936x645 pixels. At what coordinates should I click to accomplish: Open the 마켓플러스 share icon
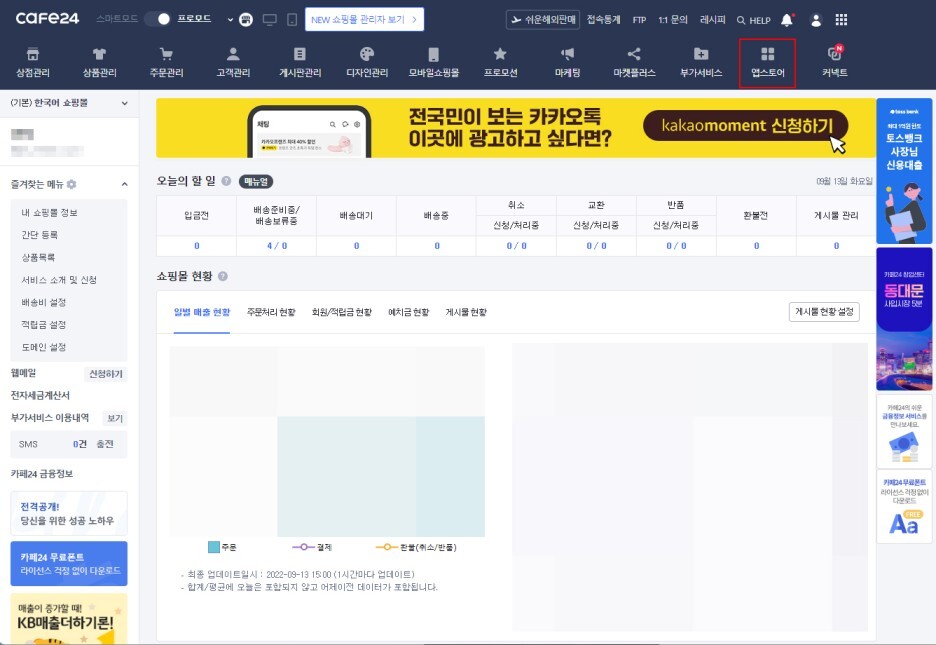point(634,55)
